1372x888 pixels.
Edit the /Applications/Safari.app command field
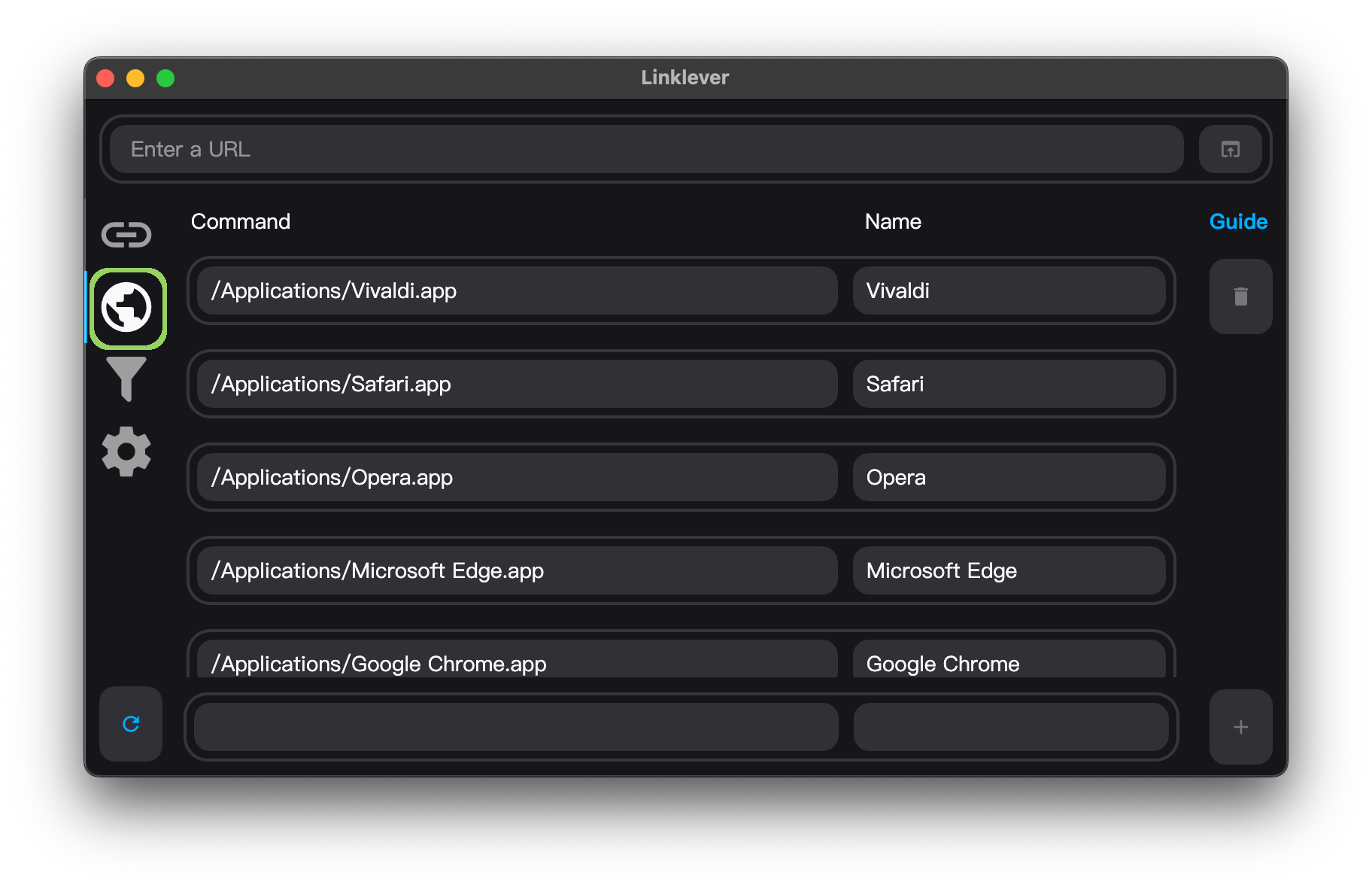[x=518, y=384]
